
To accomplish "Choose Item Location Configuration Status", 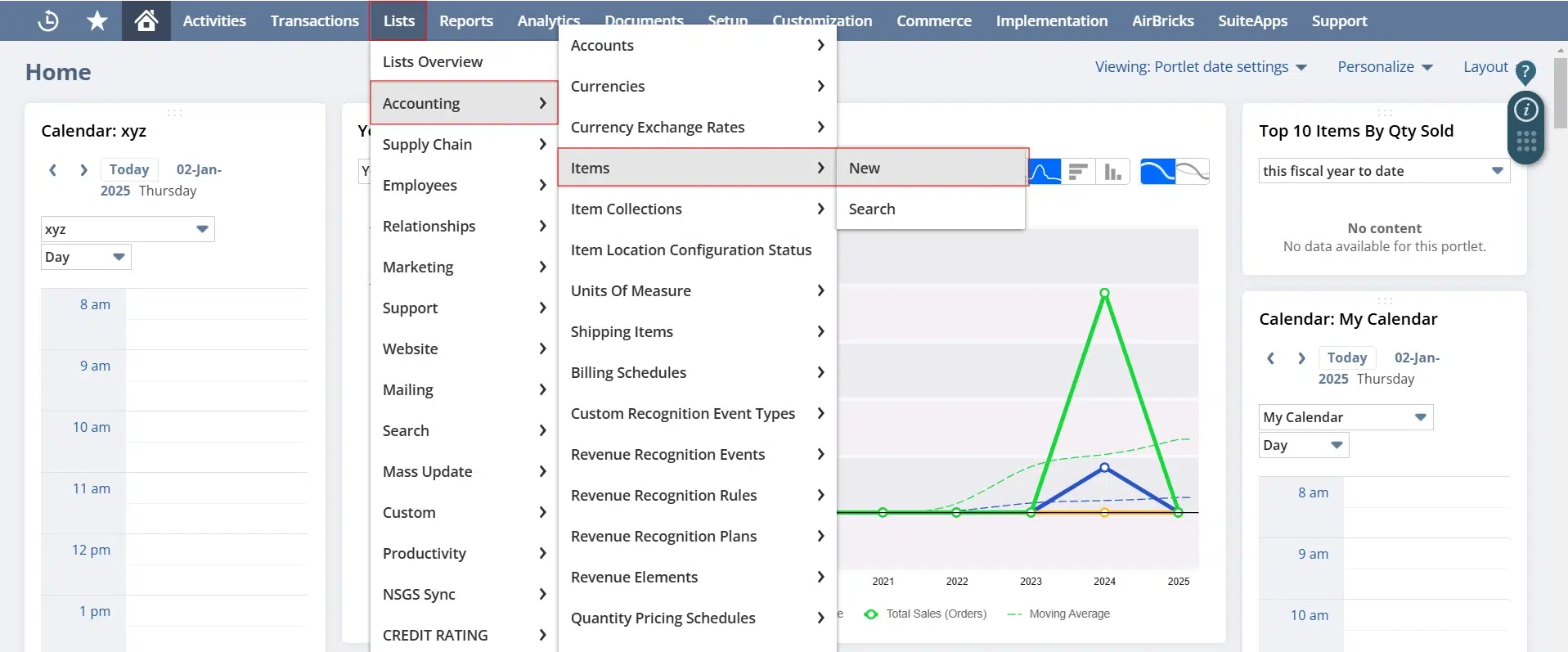I will click(697, 250).
